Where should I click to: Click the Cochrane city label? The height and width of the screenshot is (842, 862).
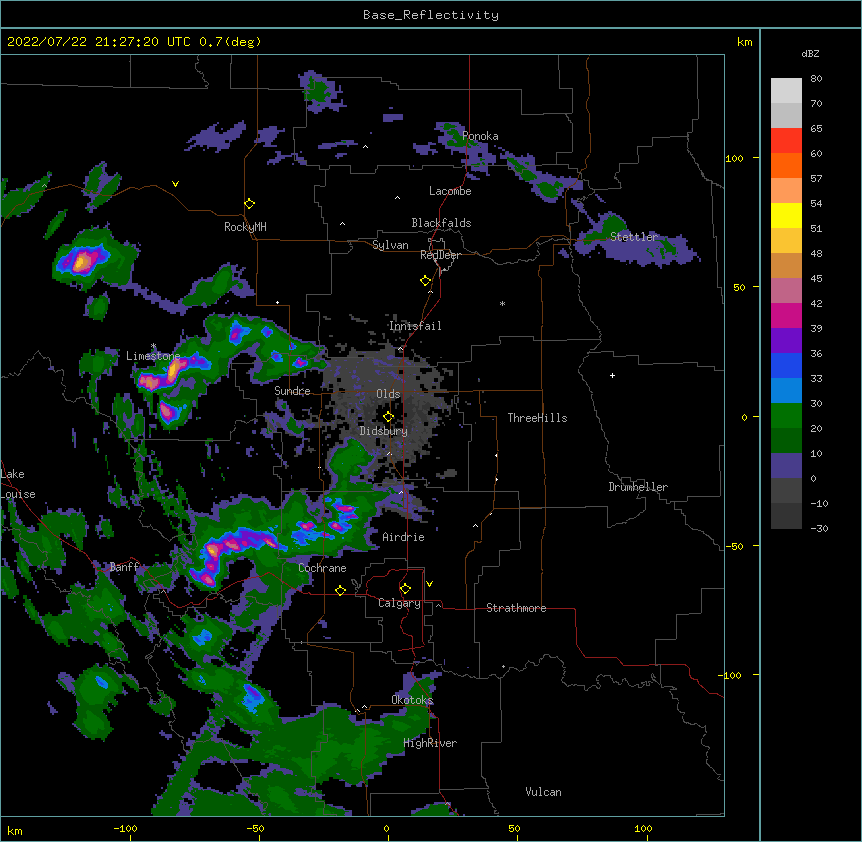click(322, 568)
